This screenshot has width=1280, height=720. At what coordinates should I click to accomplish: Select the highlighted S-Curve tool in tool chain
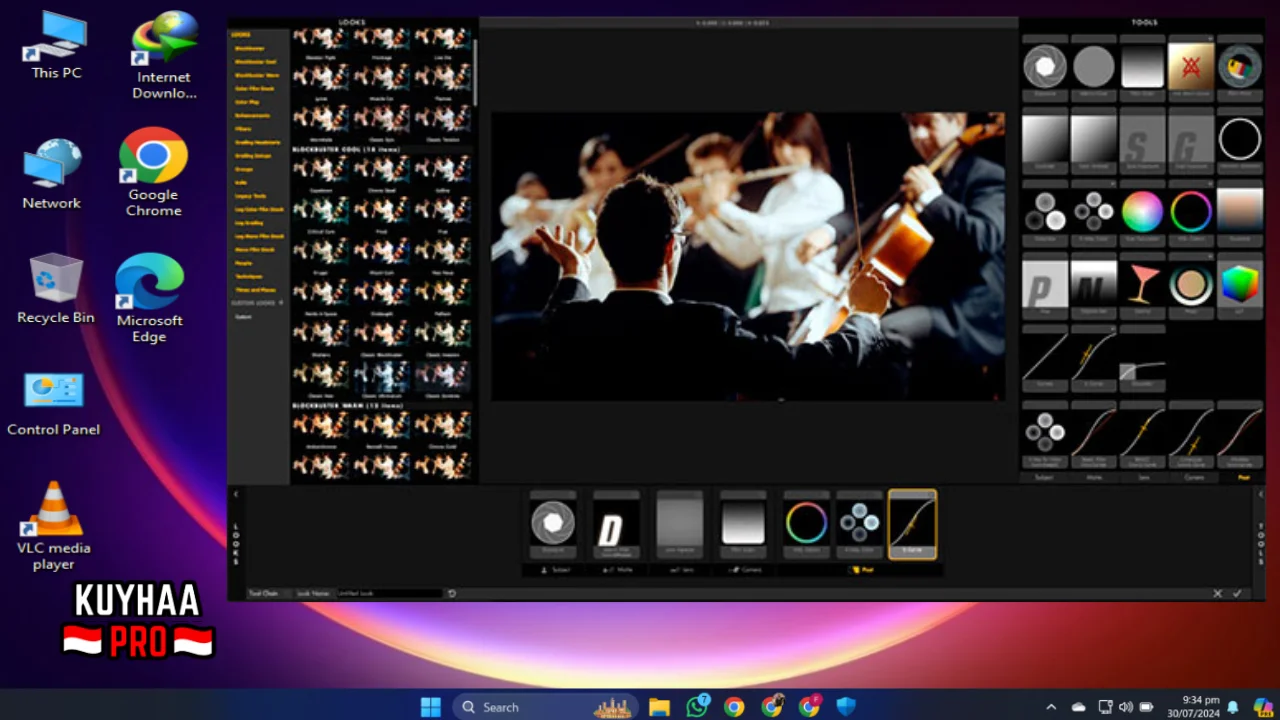pyautogui.click(x=912, y=524)
